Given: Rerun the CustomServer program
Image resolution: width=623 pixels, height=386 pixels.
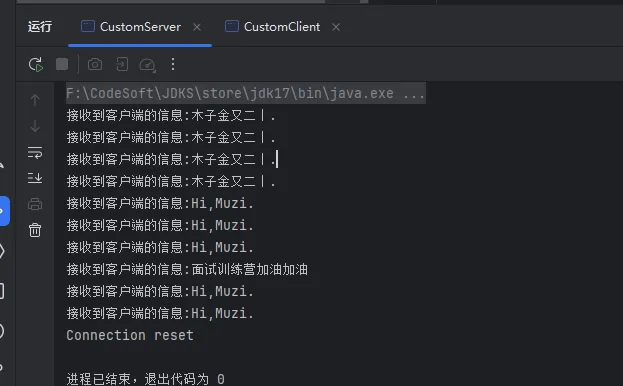Looking at the screenshot, I should [x=36, y=64].
